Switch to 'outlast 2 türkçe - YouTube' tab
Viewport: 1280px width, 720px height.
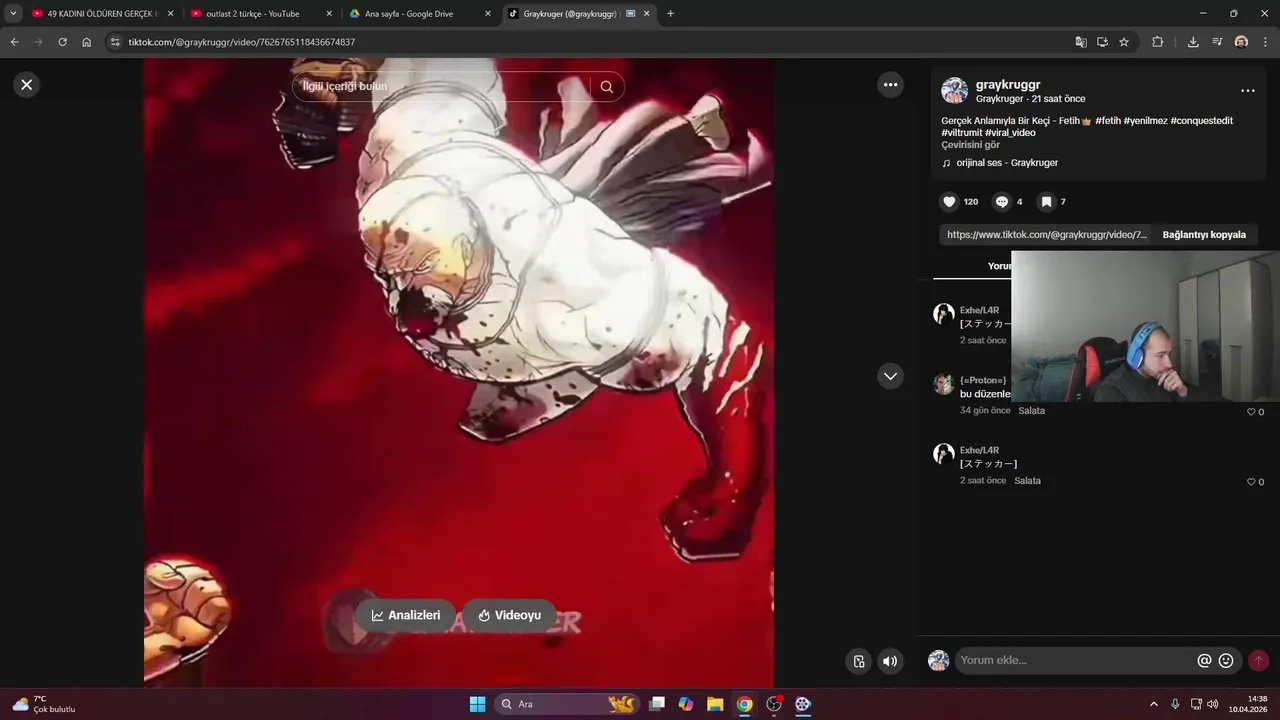pos(260,14)
